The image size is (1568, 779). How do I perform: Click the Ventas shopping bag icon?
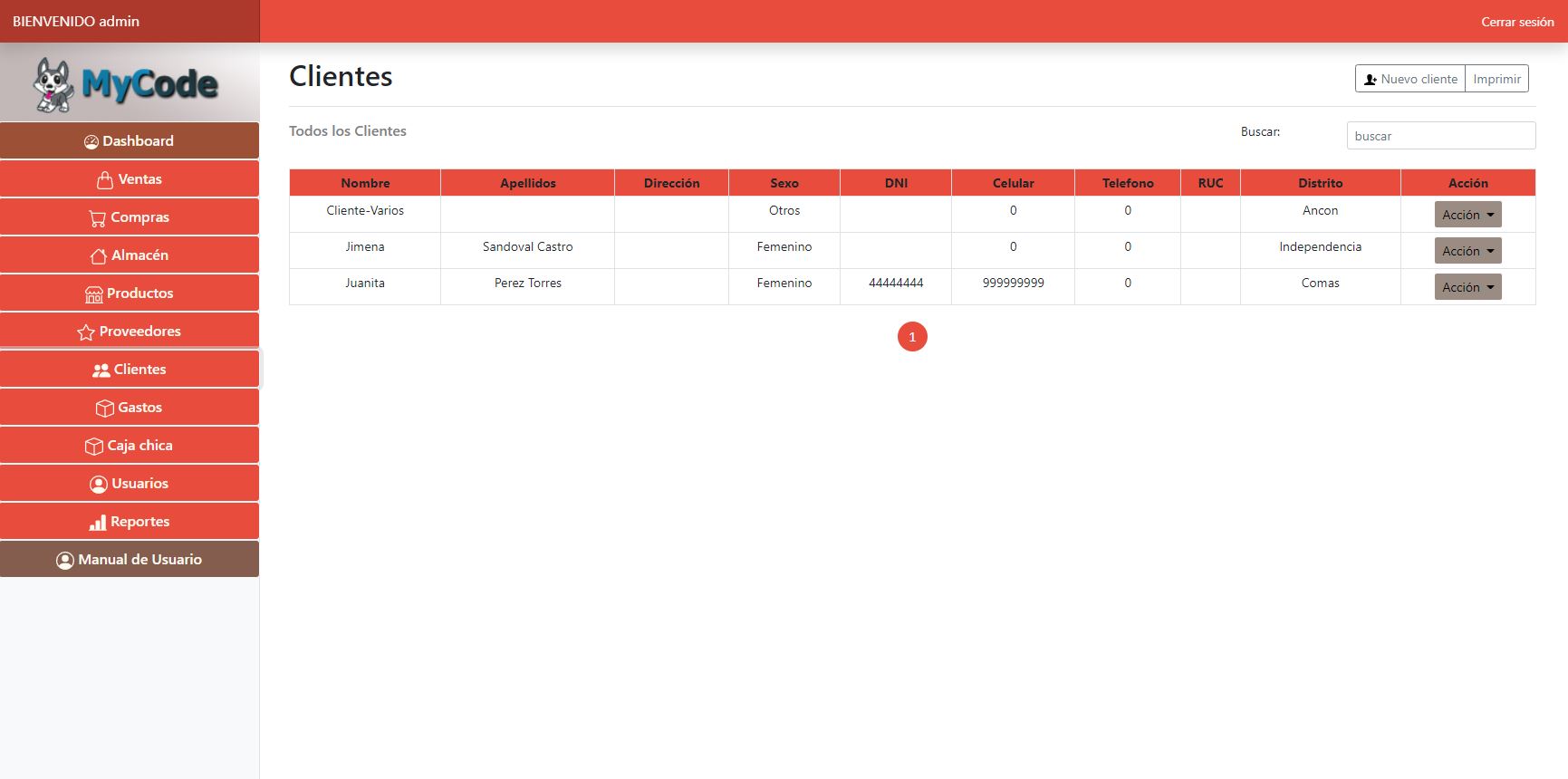[105, 179]
